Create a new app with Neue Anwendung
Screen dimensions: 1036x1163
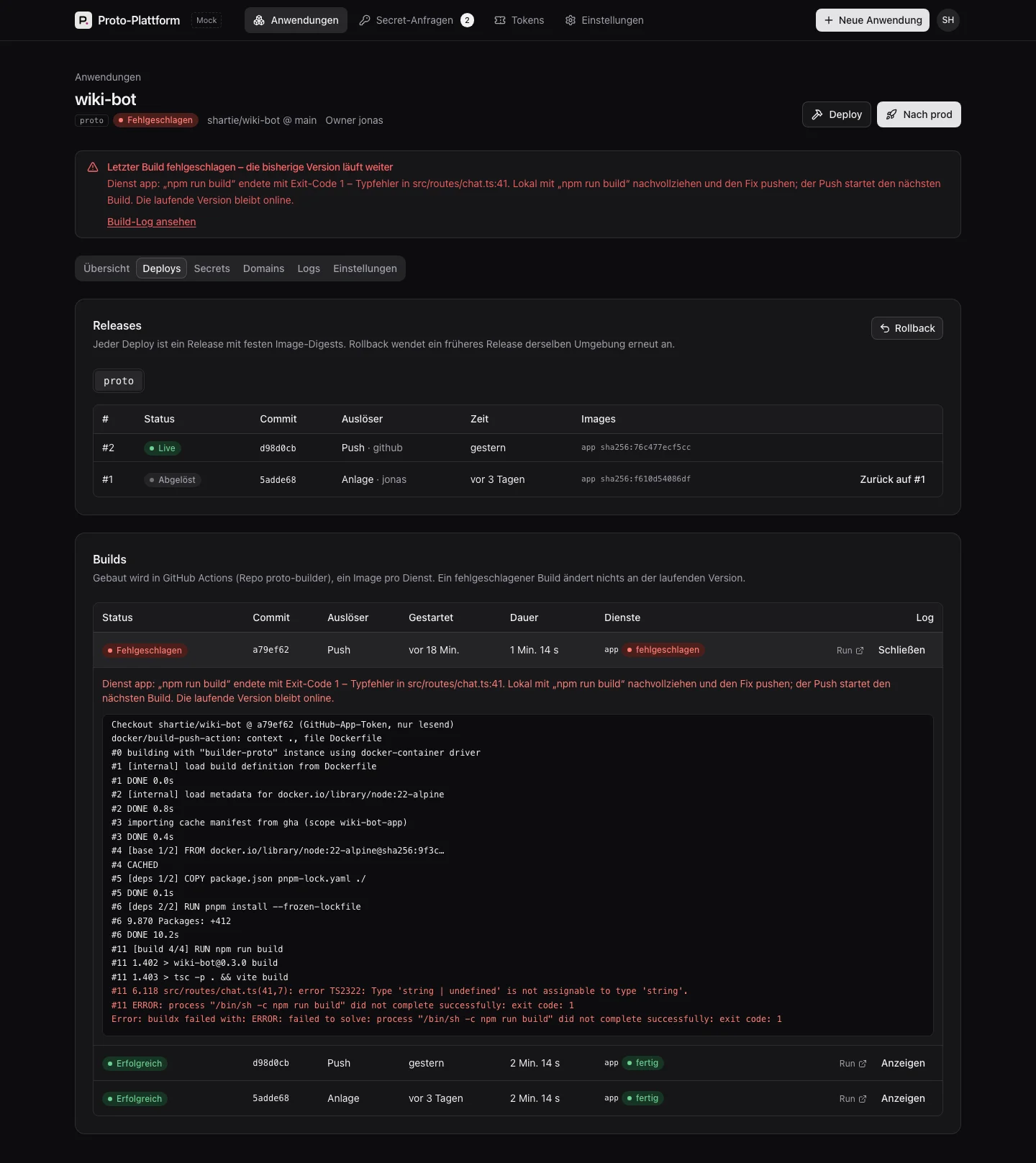872,20
